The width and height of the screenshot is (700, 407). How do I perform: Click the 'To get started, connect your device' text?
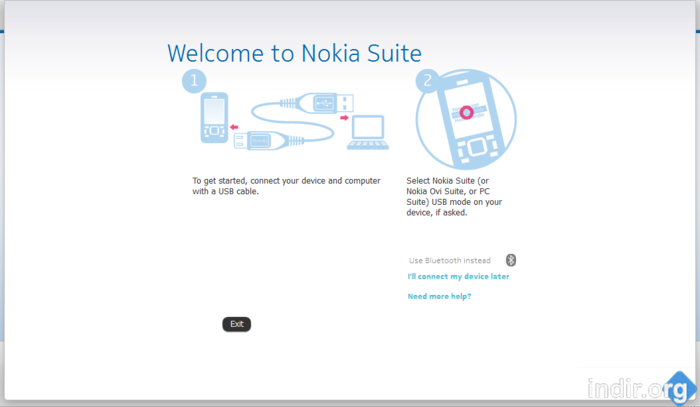click(286, 186)
